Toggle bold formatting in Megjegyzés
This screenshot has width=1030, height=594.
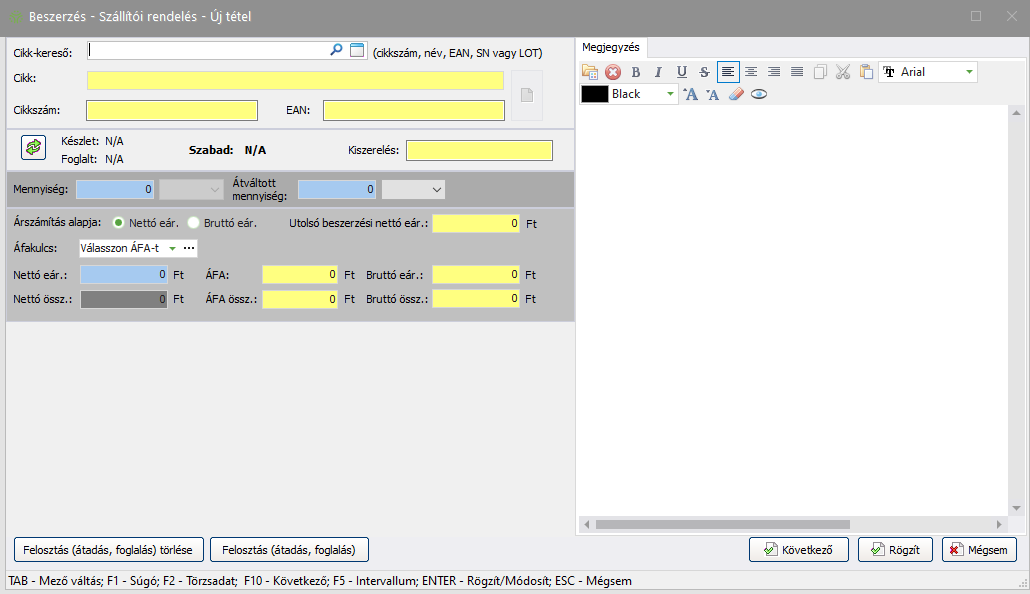click(635, 72)
